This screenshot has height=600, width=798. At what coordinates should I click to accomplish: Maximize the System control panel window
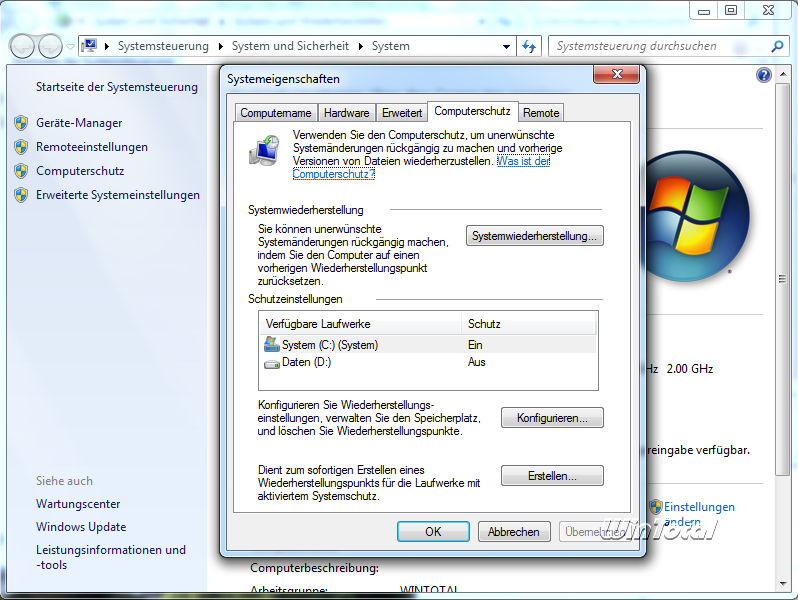pos(731,10)
